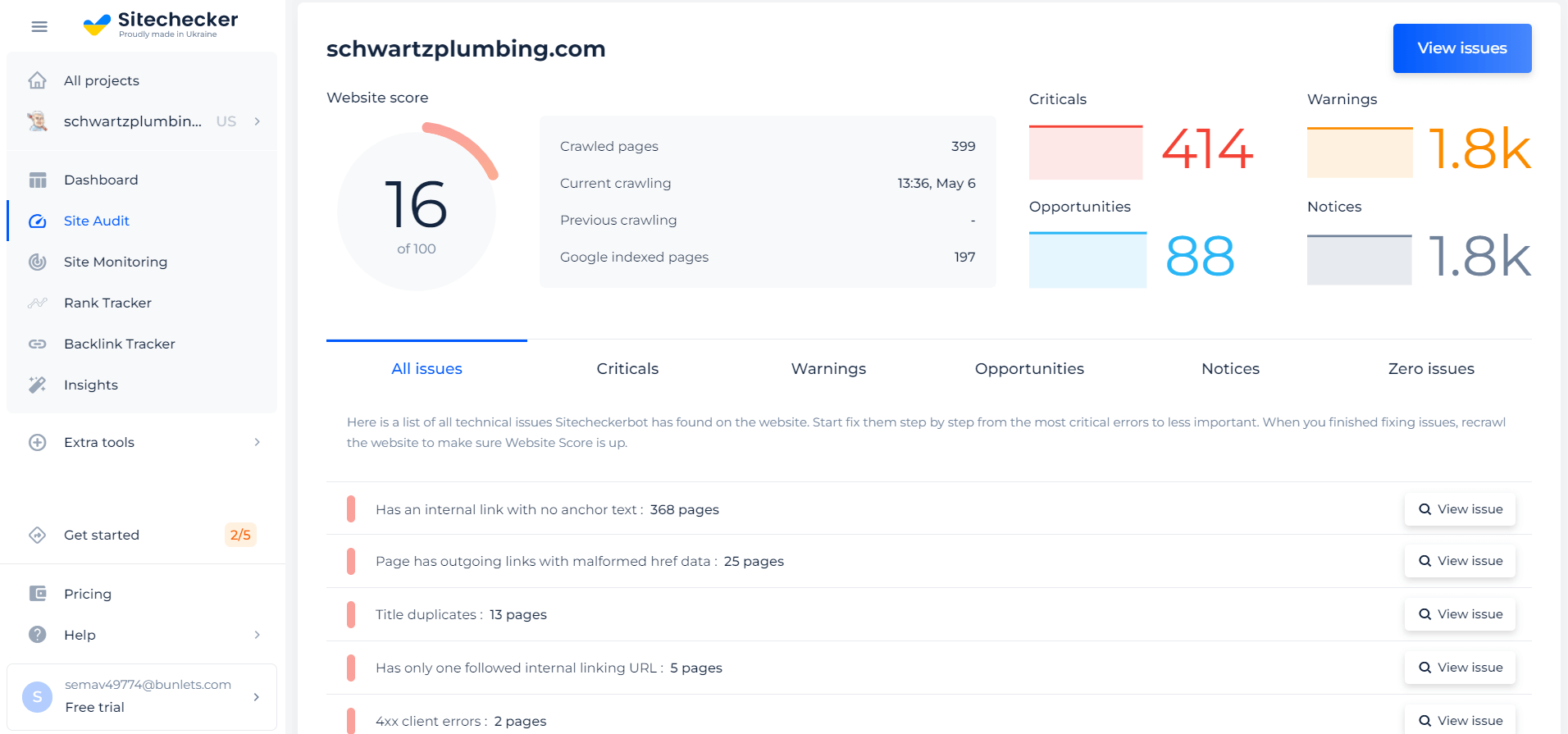Click the 414 criticals count
Image resolution: width=1568 pixels, height=734 pixels.
pos(1207,150)
